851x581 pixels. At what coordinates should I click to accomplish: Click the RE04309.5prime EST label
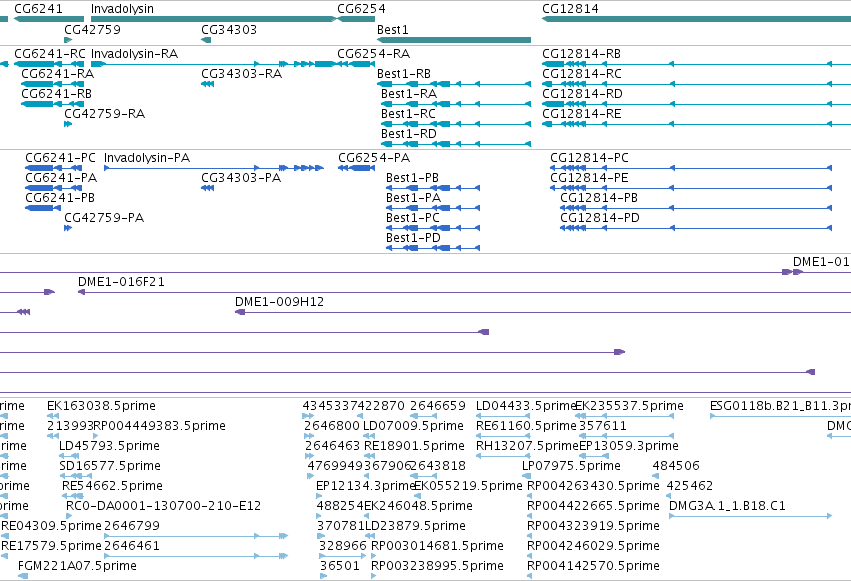[52, 526]
